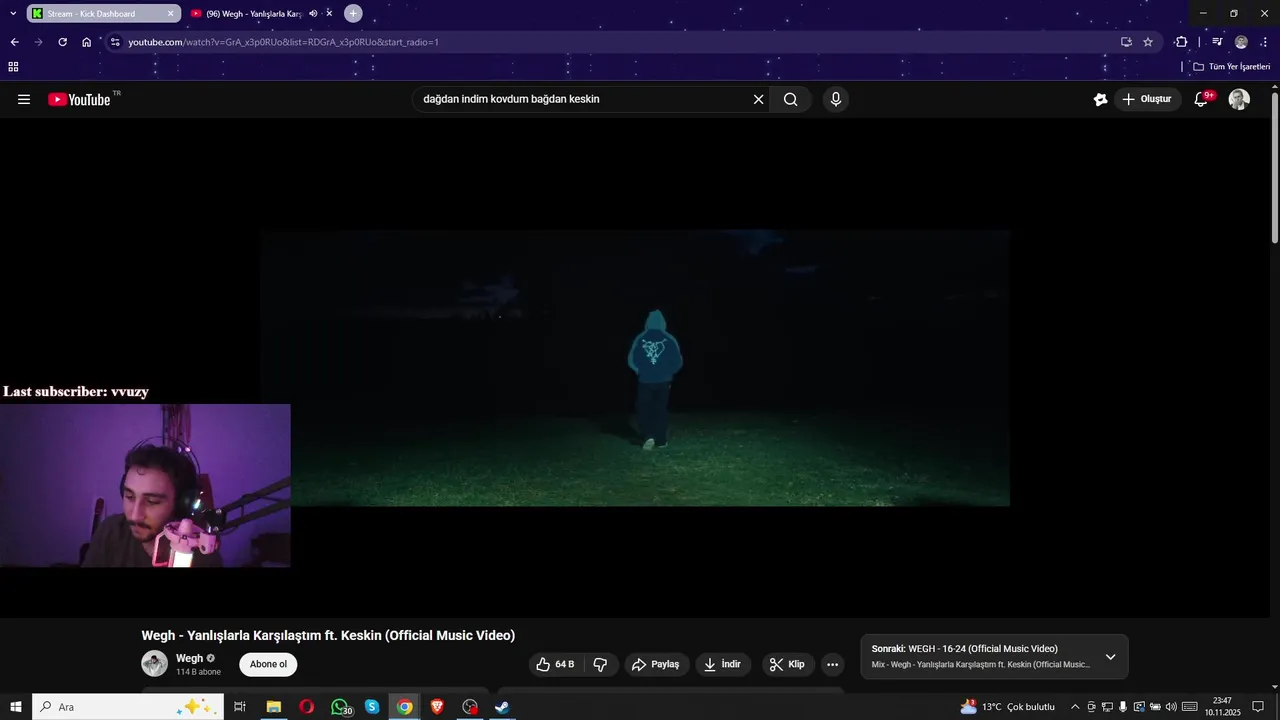
Task: Install app icon in address bar
Action: pyautogui.click(x=1126, y=42)
